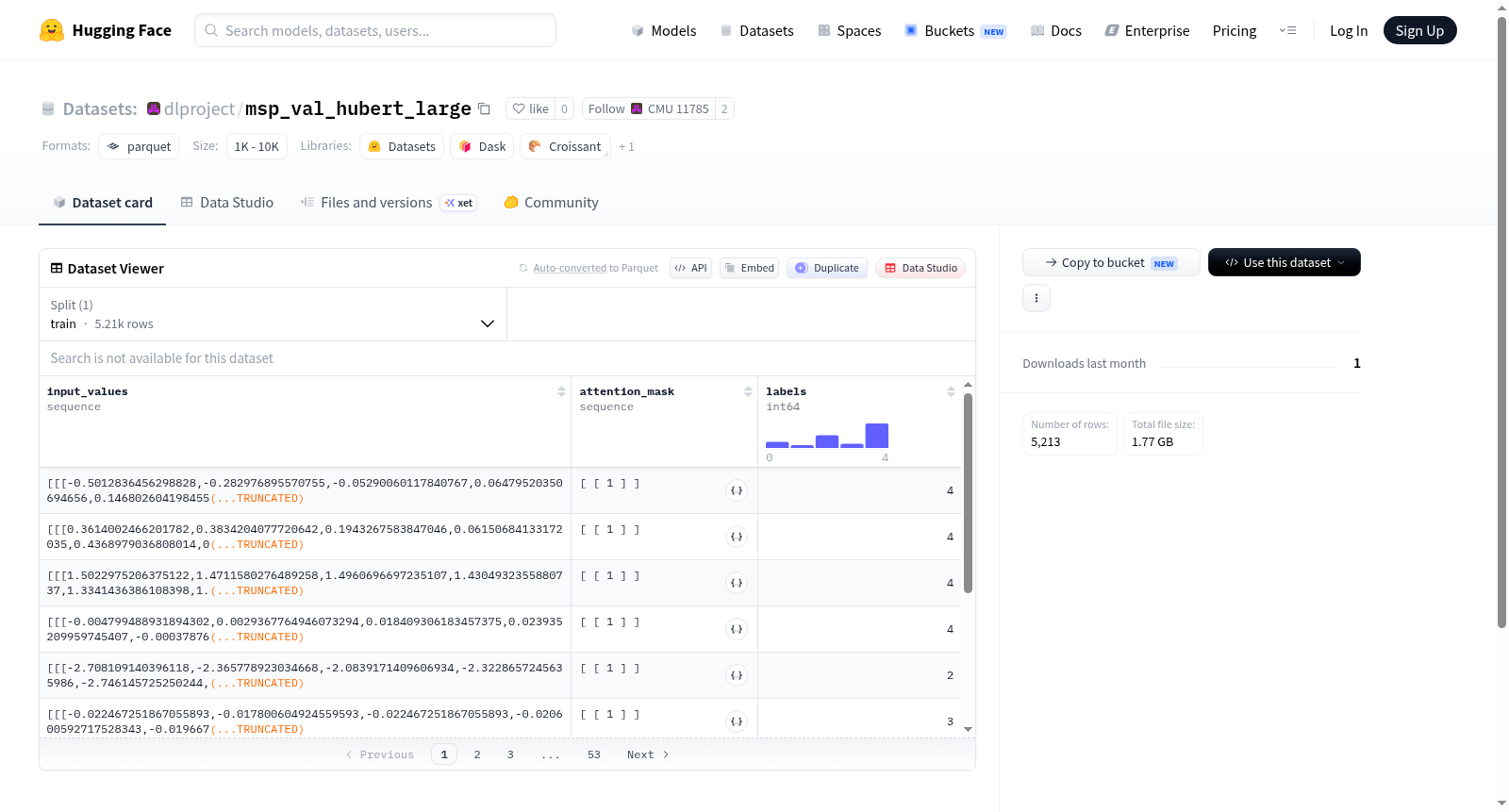Viewport: 1509px width, 812px height.
Task: Expand JSON for the sixth attention_mask row
Action: 737,721
